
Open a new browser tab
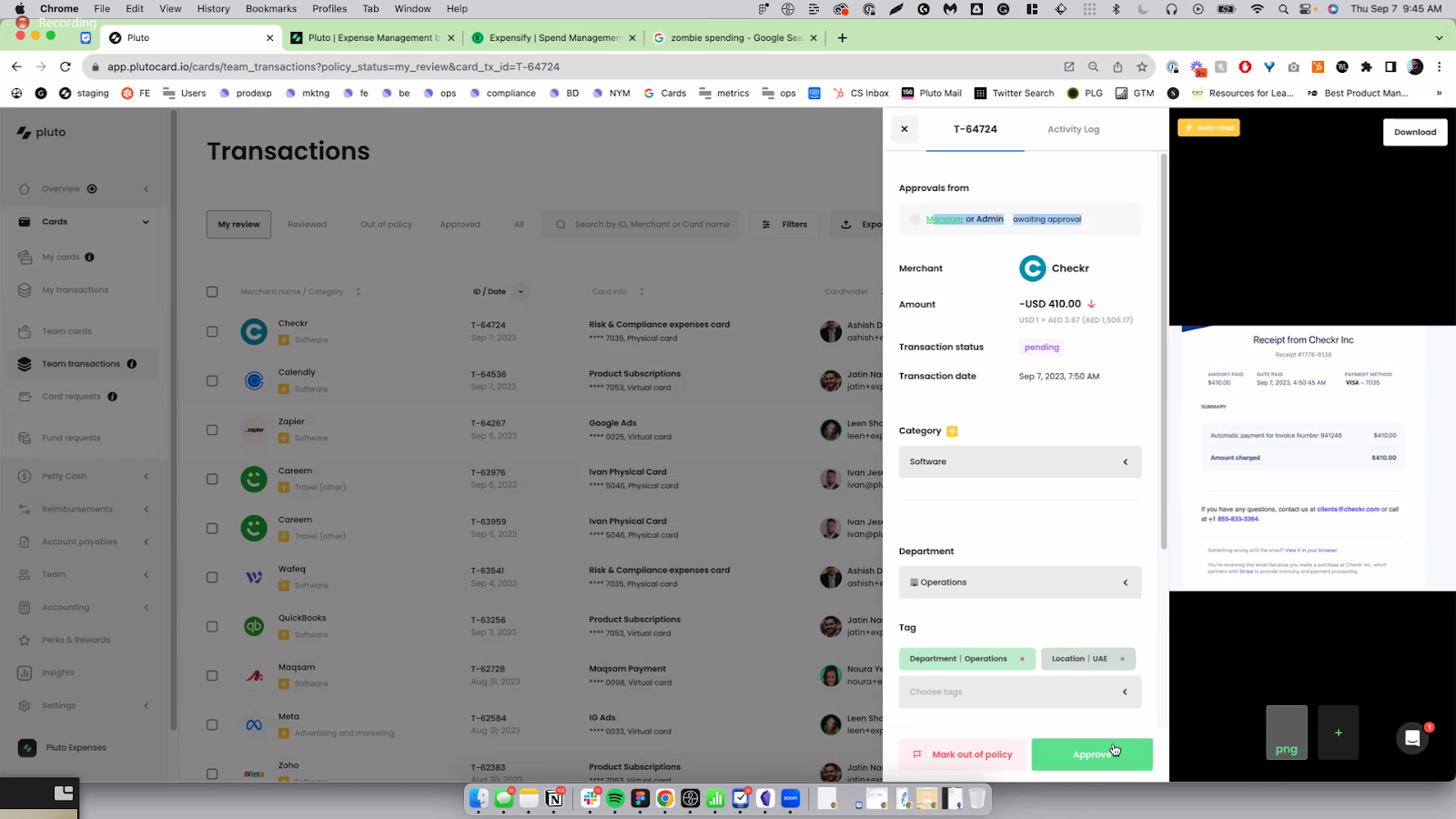(843, 37)
